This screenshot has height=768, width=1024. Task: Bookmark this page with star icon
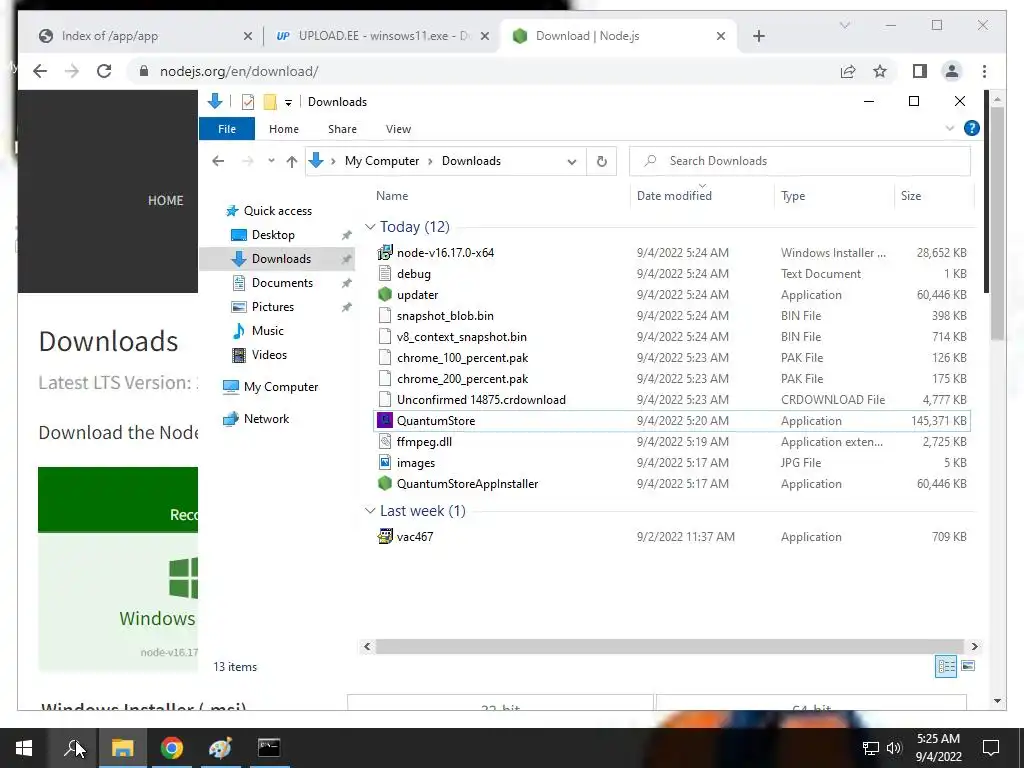point(880,71)
